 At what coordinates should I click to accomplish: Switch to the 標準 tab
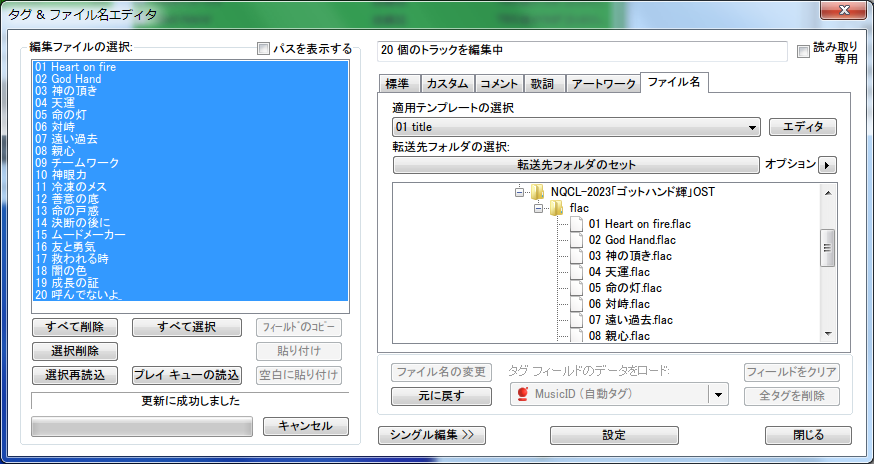tap(398, 84)
